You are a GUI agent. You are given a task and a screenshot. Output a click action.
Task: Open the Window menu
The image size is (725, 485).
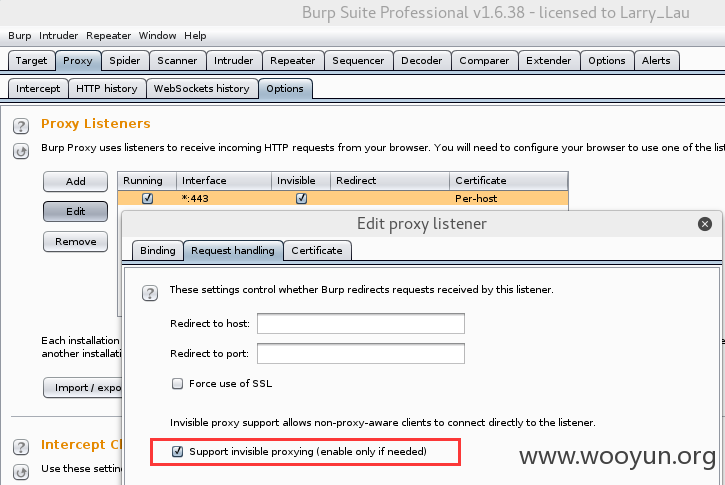pyautogui.click(x=158, y=36)
